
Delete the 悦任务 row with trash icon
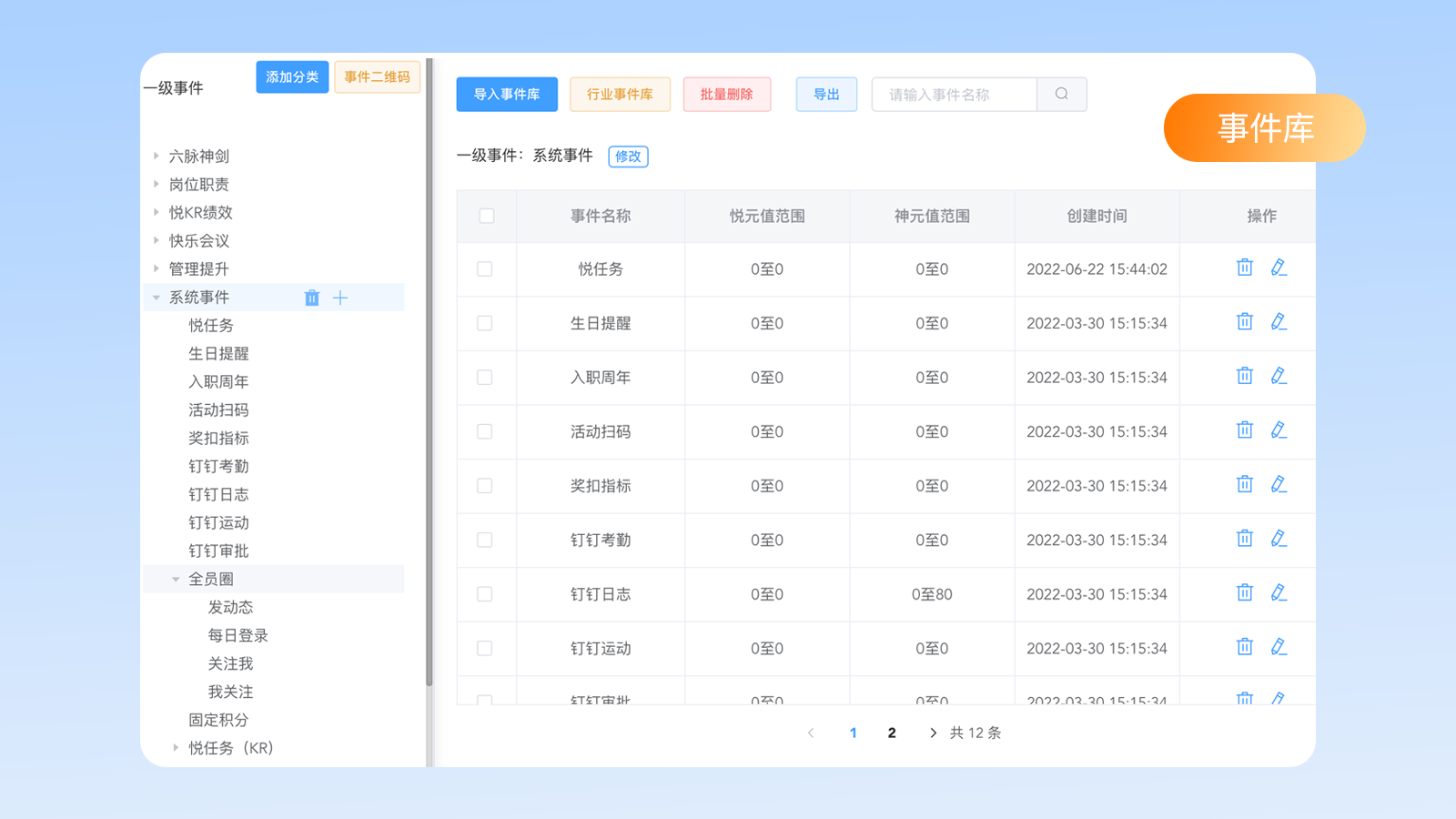pyautogui.click(x=1244, y=268)
